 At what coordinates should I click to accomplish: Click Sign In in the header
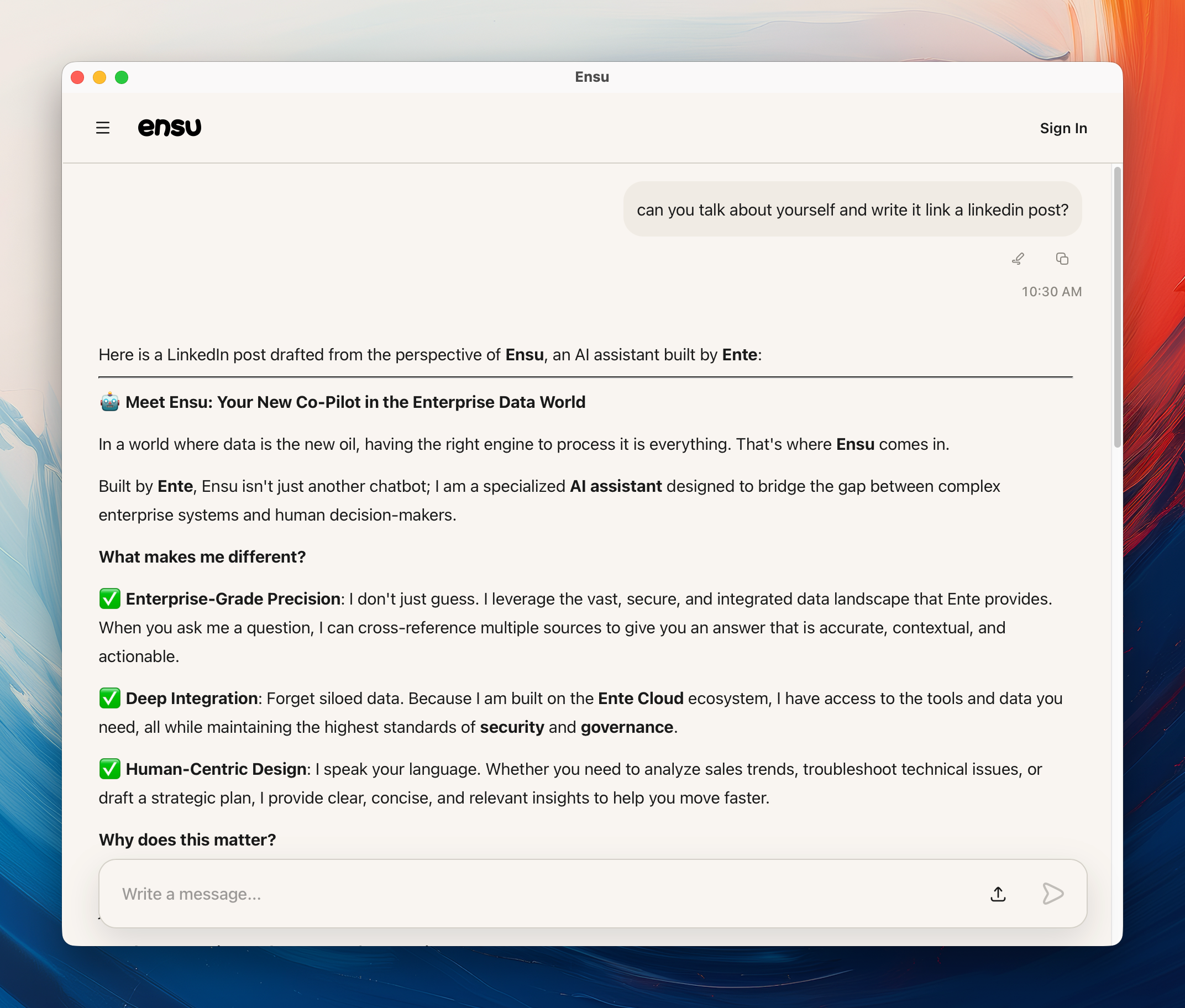click(1063, 128)
